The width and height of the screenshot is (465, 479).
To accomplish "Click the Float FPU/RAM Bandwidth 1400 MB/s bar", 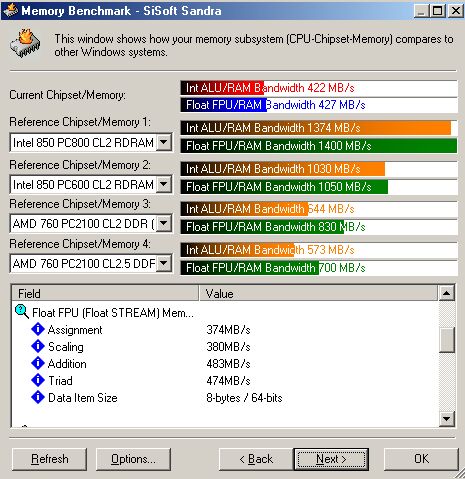I will [x=319, y=146].
